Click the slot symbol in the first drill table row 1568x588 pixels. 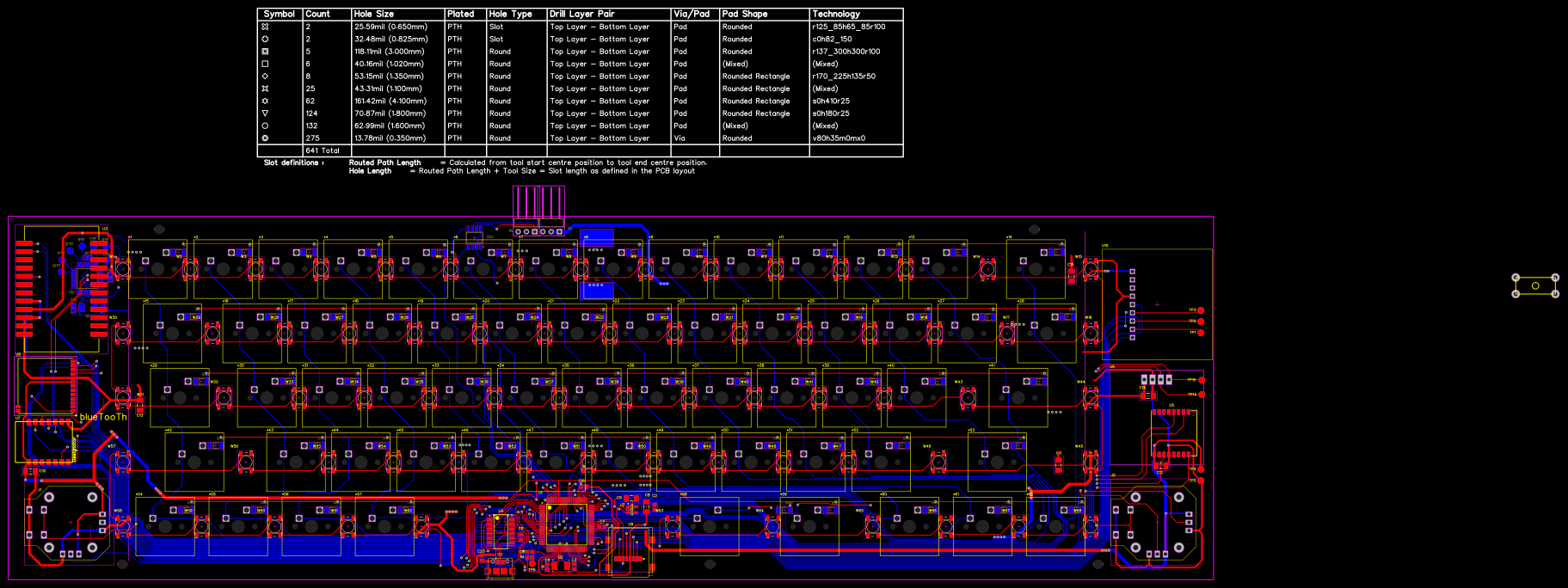coord(265,27)
